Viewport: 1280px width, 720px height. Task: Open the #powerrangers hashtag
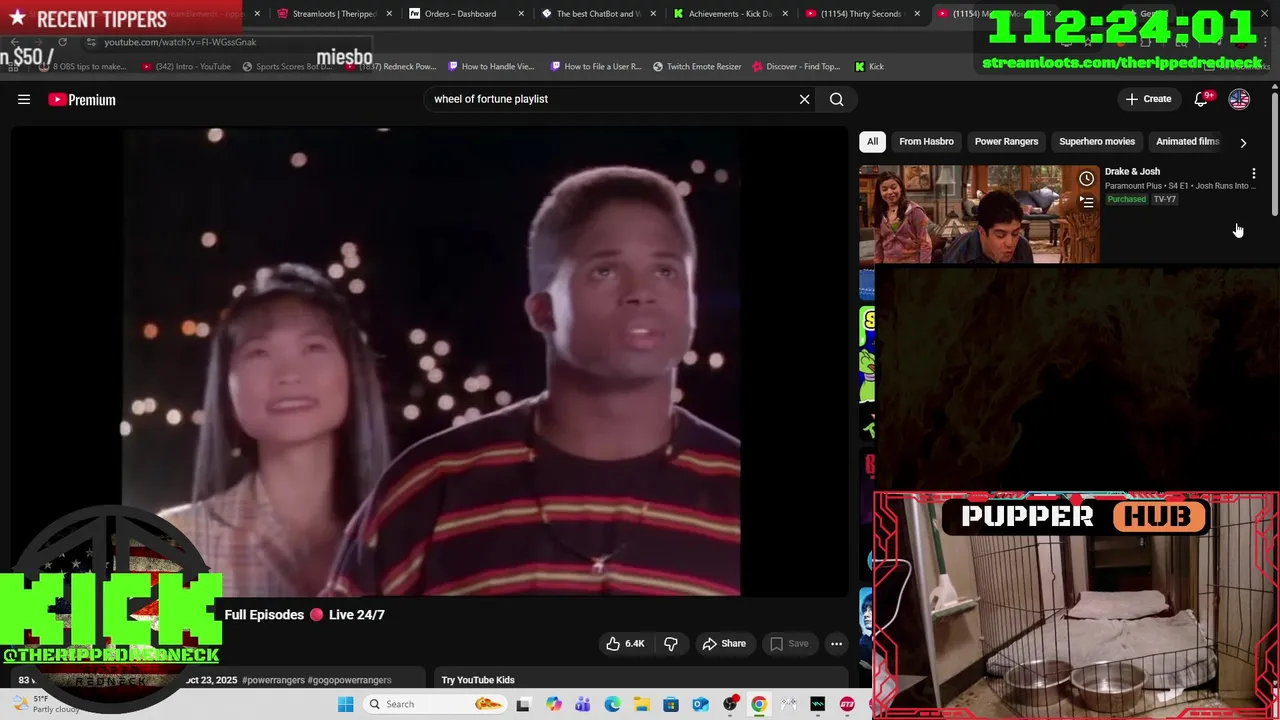(x=273, y=680)
